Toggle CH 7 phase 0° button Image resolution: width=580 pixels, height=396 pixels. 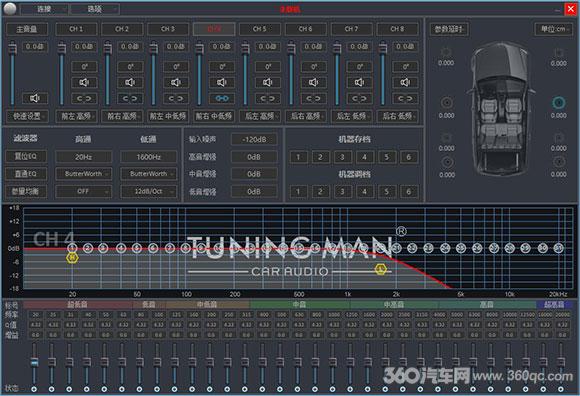[359, 67]
